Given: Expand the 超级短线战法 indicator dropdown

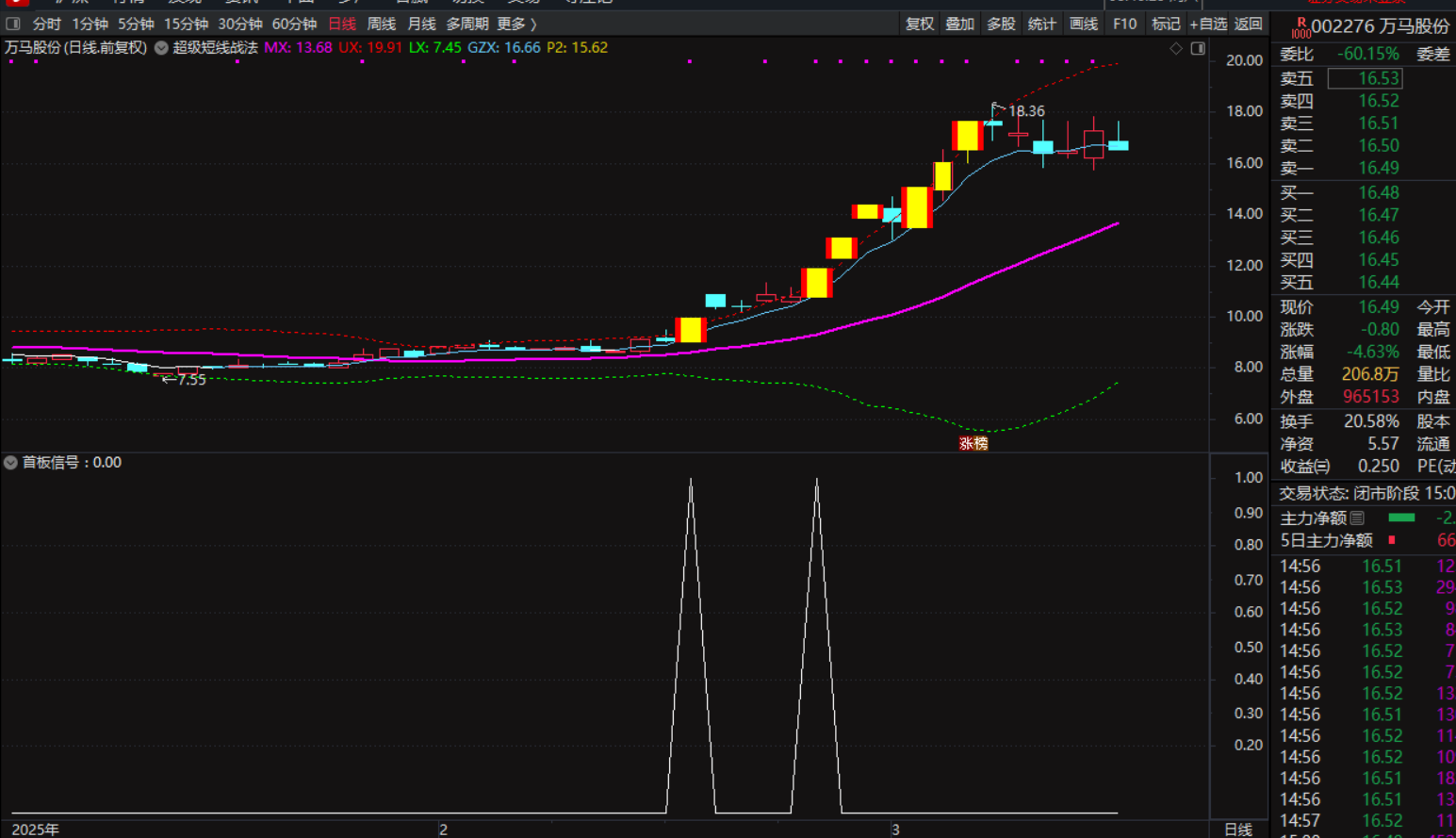Looking at the screenshot, I should [161, 47].
